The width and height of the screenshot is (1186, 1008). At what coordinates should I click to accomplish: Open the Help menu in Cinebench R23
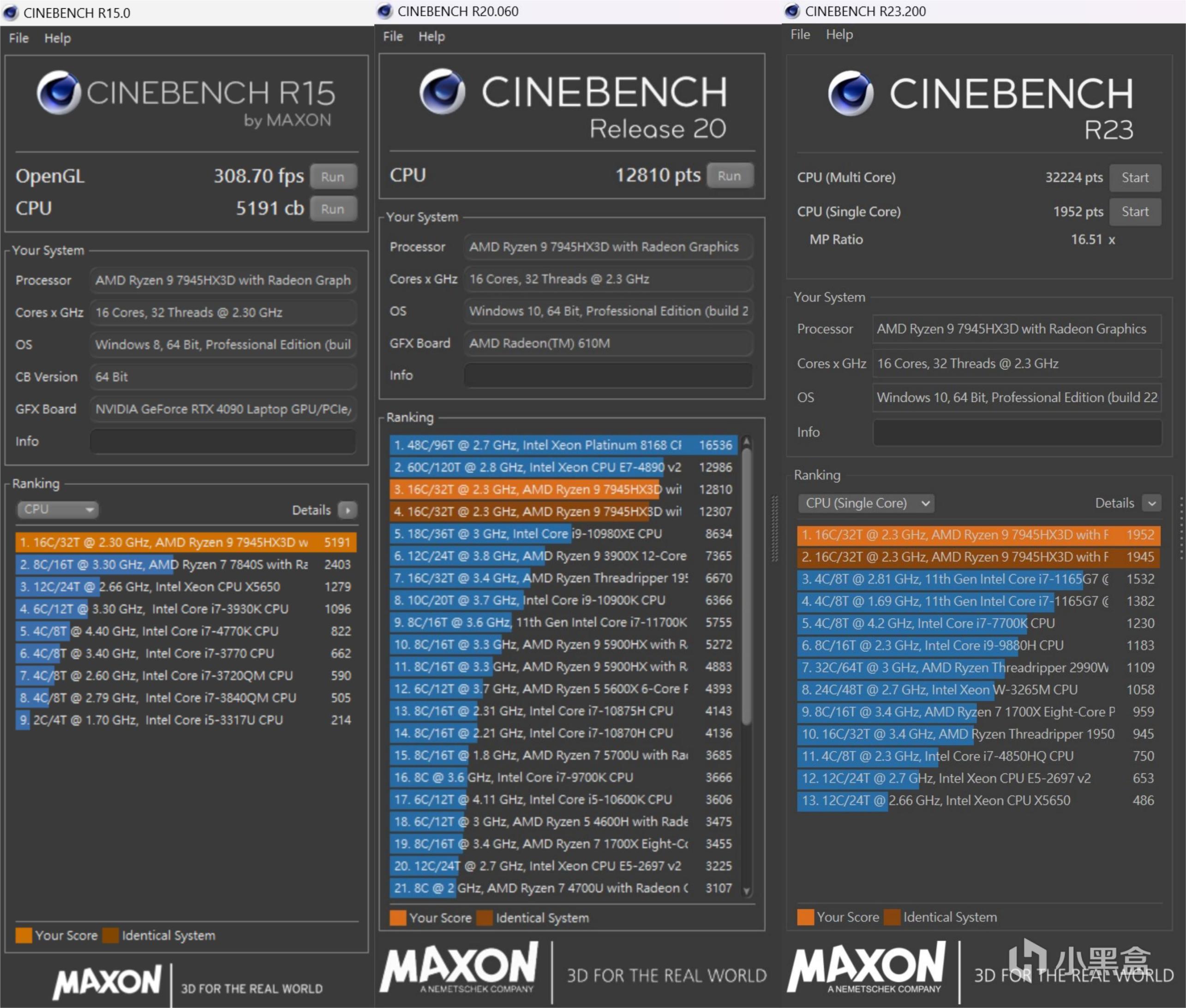pyautogui.click(x=839, y=34)
